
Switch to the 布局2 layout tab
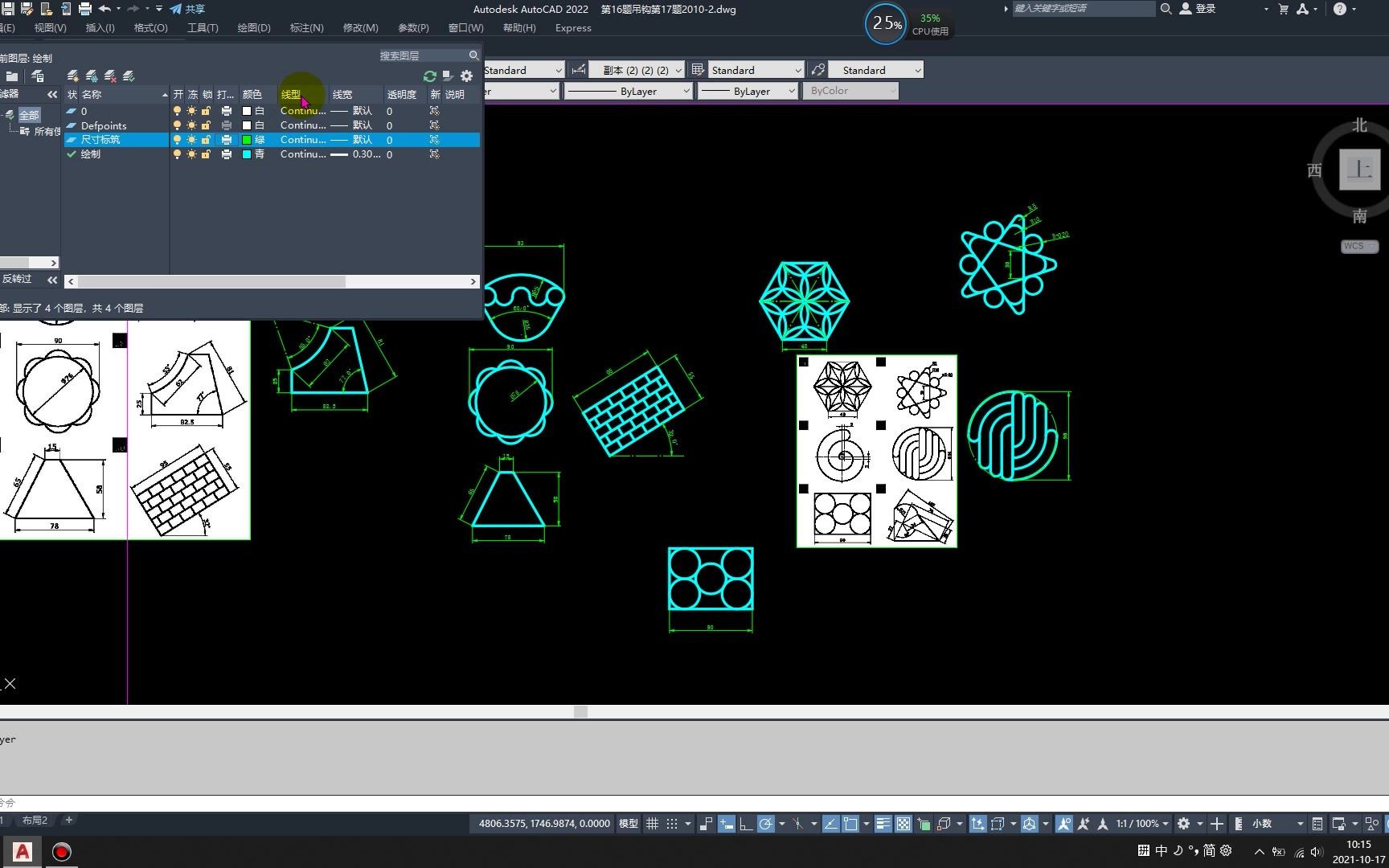[x=35, y=820]
